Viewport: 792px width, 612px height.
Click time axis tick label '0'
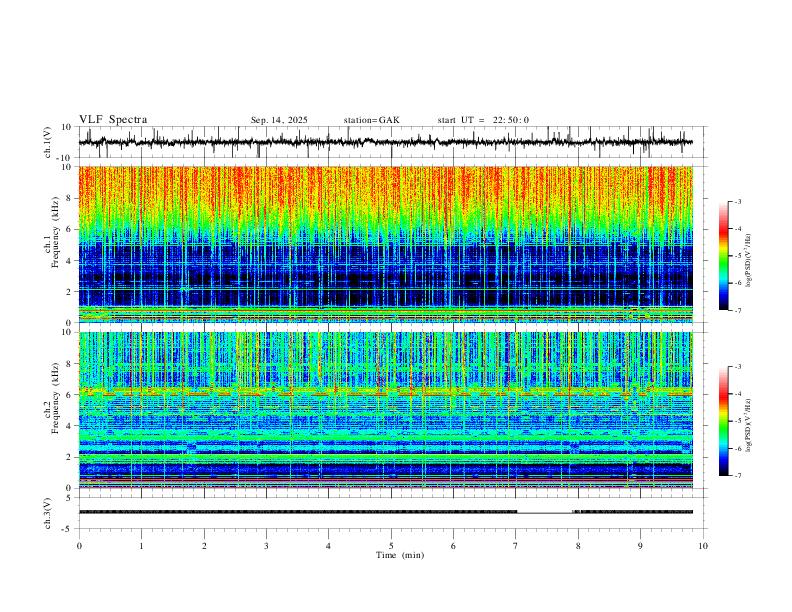[79, 546]
